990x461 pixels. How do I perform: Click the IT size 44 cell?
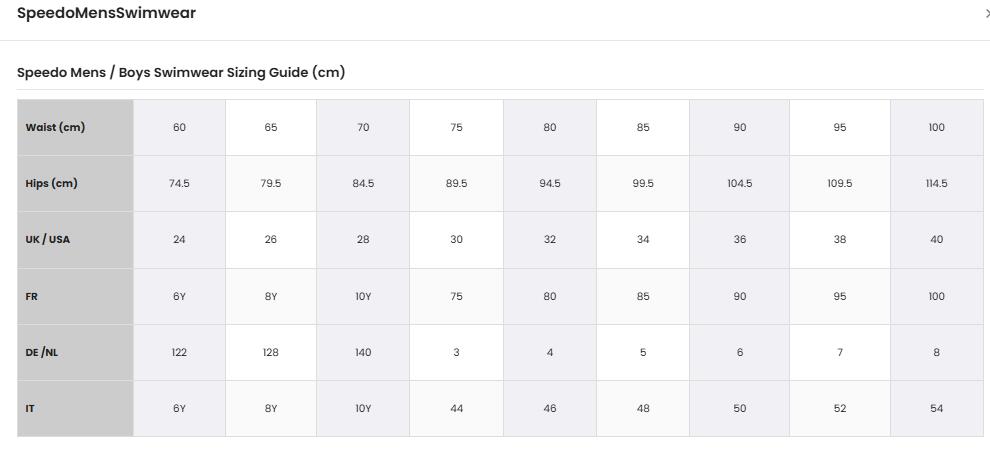456,409
